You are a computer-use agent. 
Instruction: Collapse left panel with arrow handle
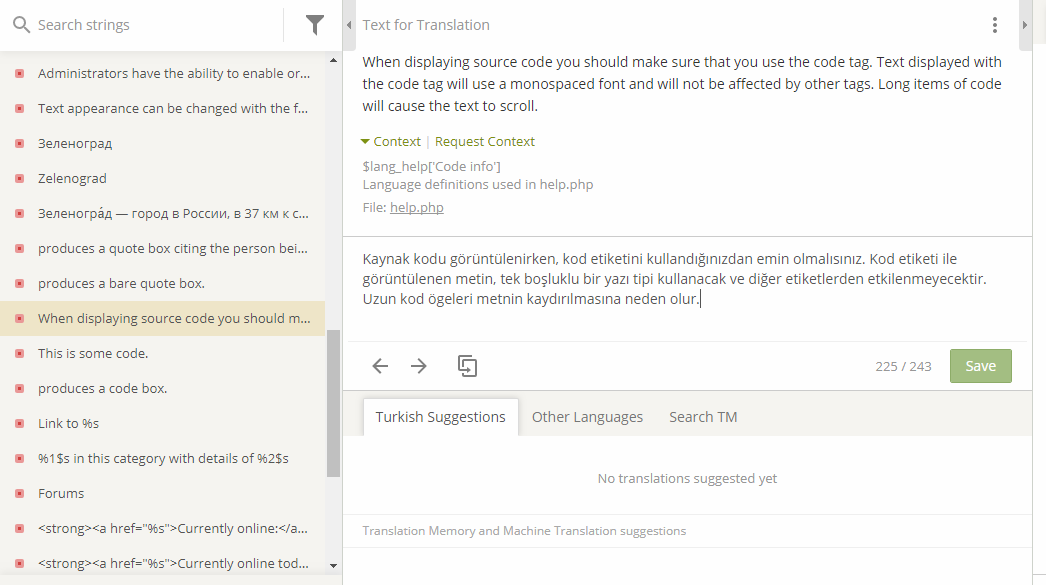[349, 25]
